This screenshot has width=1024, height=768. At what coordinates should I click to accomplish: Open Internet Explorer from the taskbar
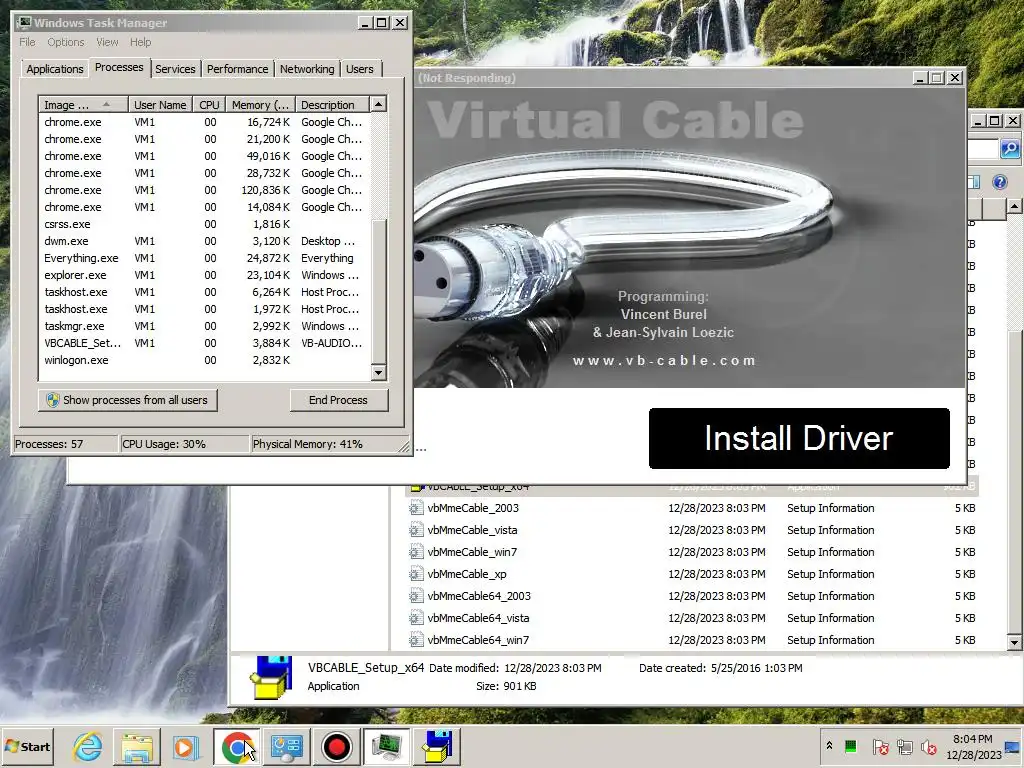point(88,746)
